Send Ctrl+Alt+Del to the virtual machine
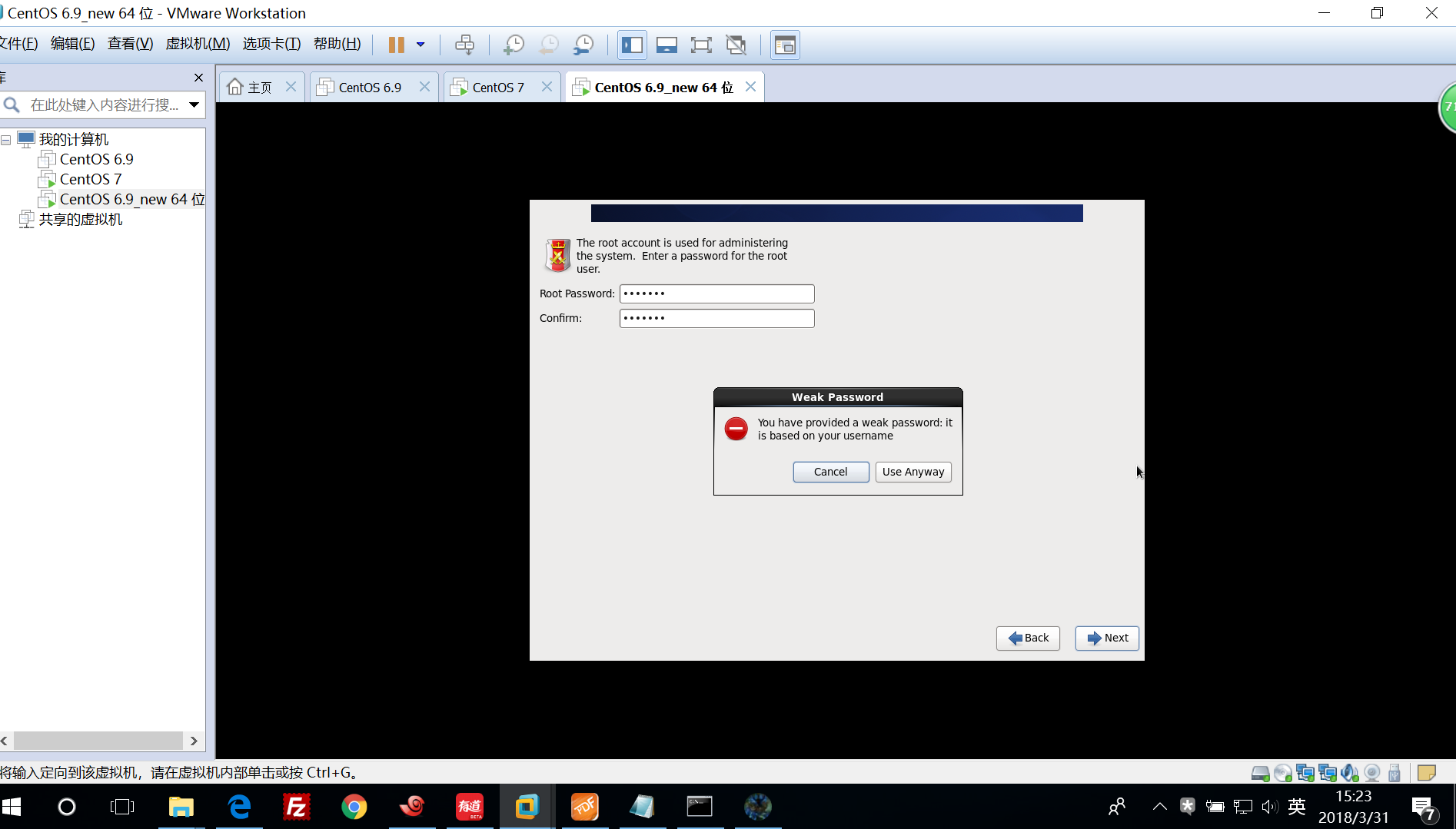1456x829 pixels. tap(464, 45)
